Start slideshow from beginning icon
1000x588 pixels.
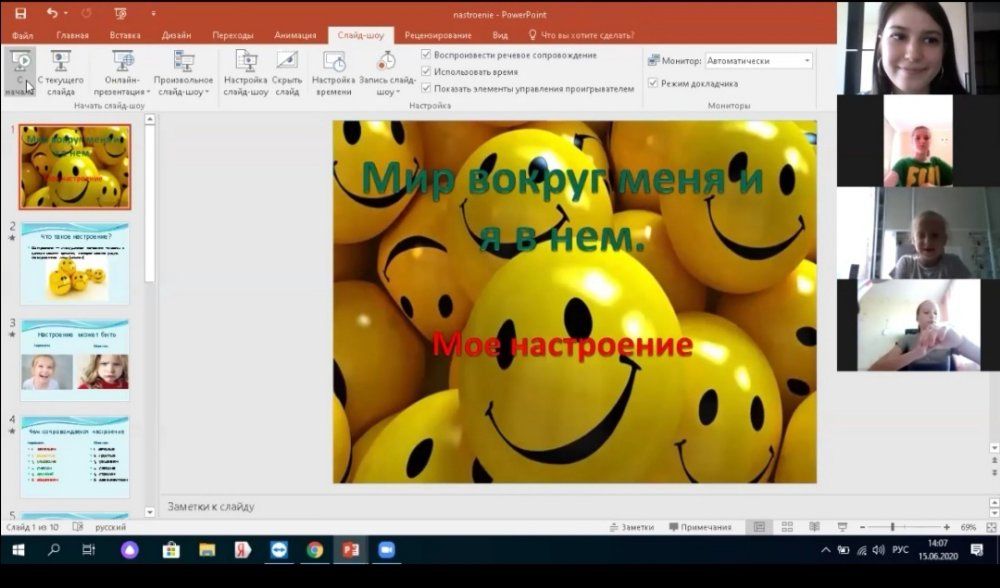pos(20,73)
